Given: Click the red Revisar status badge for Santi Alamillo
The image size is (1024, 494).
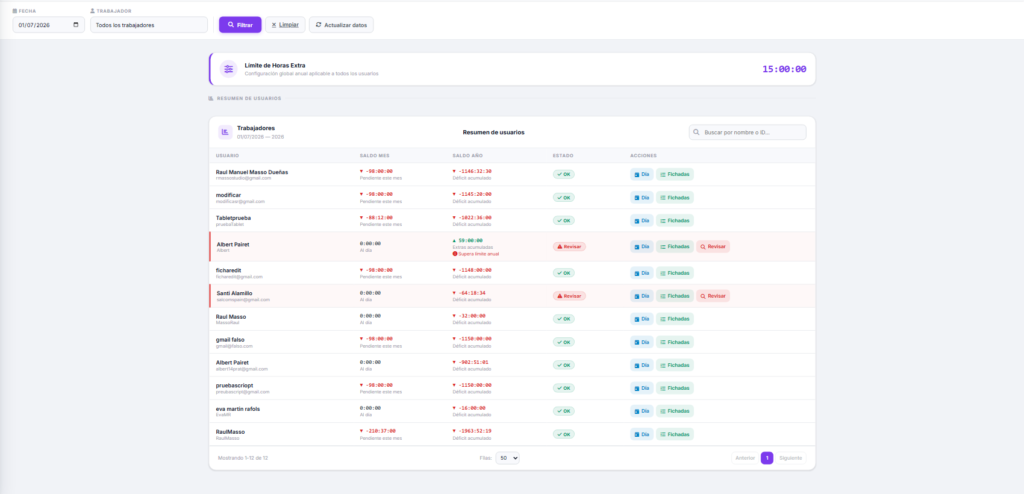Looking at the screenshot, I should coord(569,296).
